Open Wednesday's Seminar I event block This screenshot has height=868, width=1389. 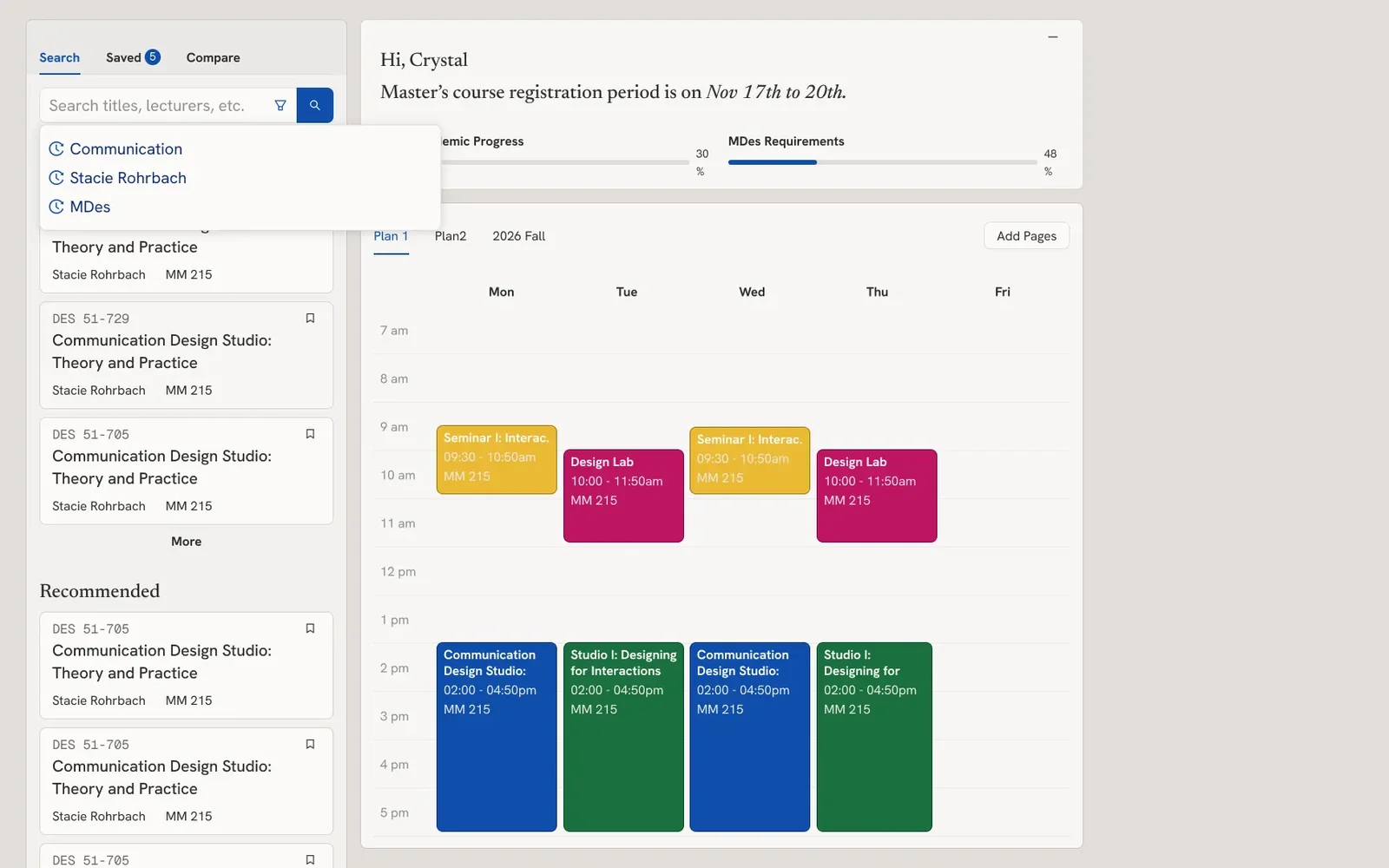[750, 460]
